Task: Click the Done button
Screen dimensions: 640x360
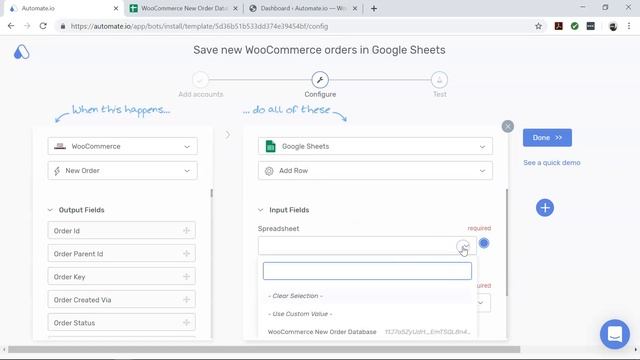Action: (547, 138)
